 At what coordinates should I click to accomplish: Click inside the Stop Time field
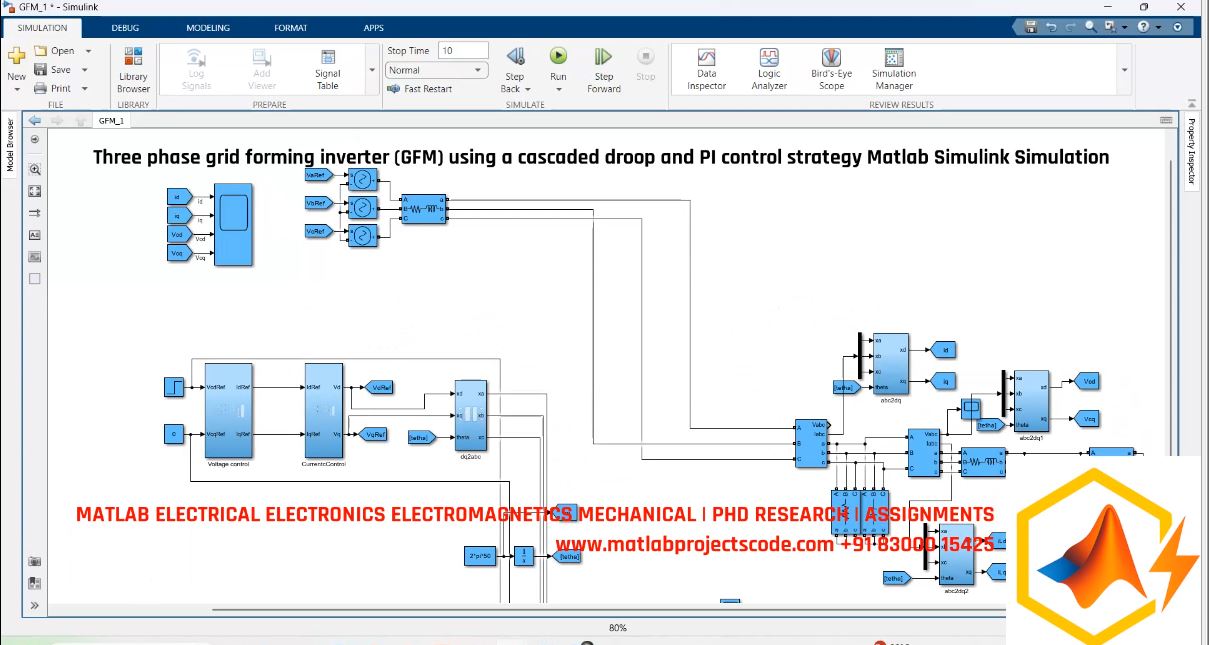[x=462, y=49]
